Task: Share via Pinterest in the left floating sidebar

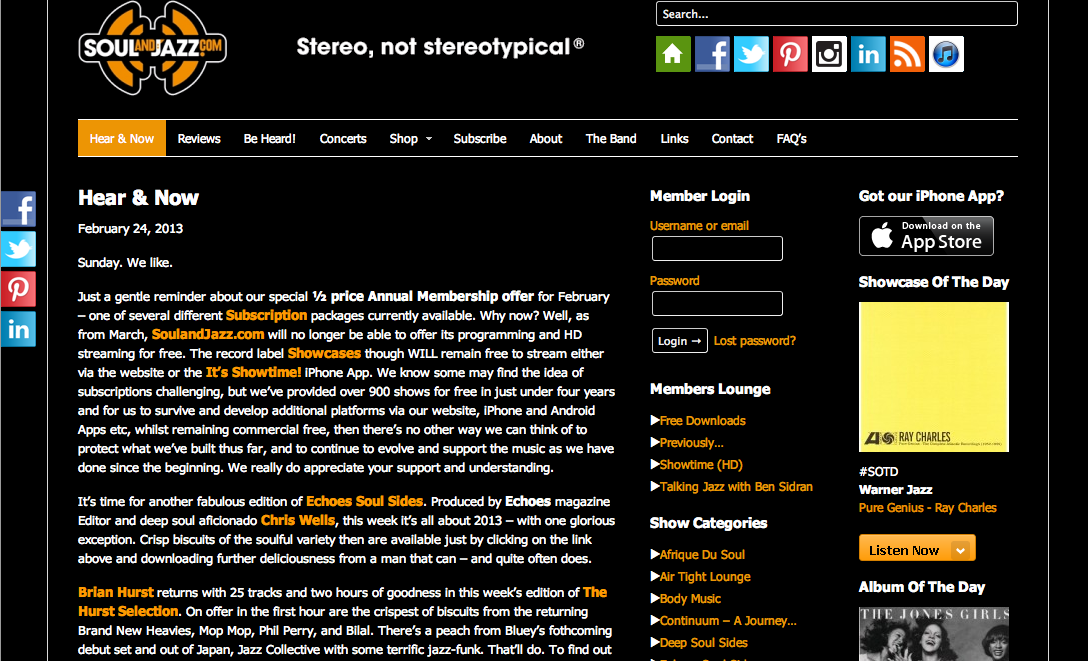Action: coord(18,289)
